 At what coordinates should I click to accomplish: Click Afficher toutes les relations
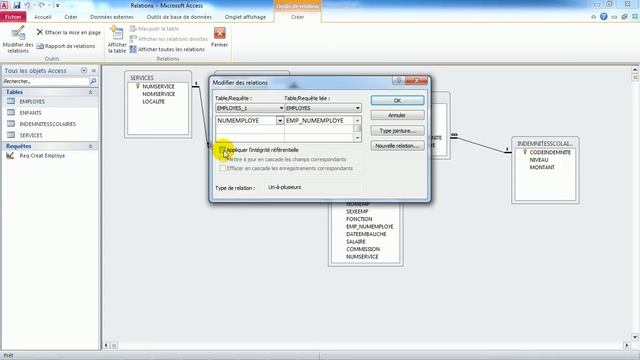pos(167,49)
